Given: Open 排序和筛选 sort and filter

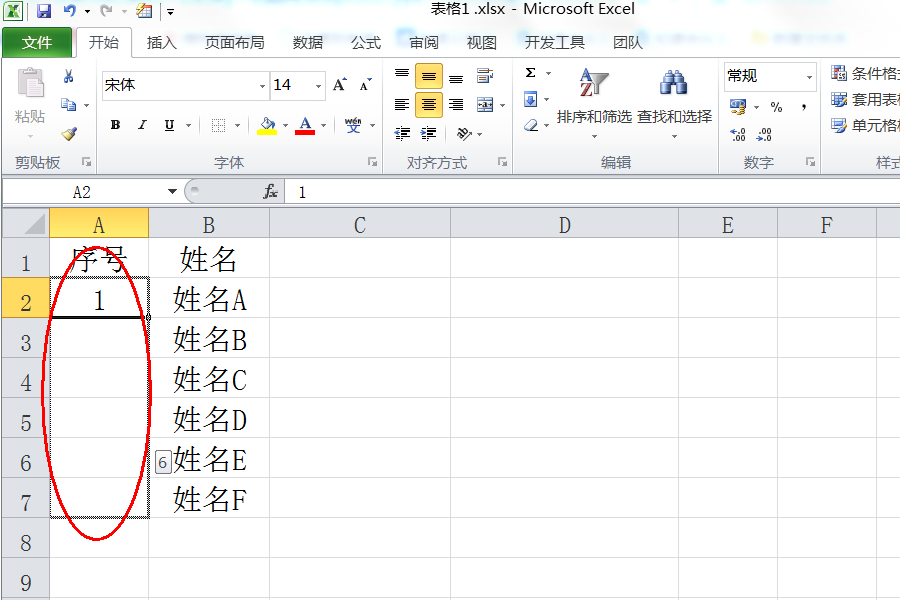Looking at the screenshot, I should point(594,102).
